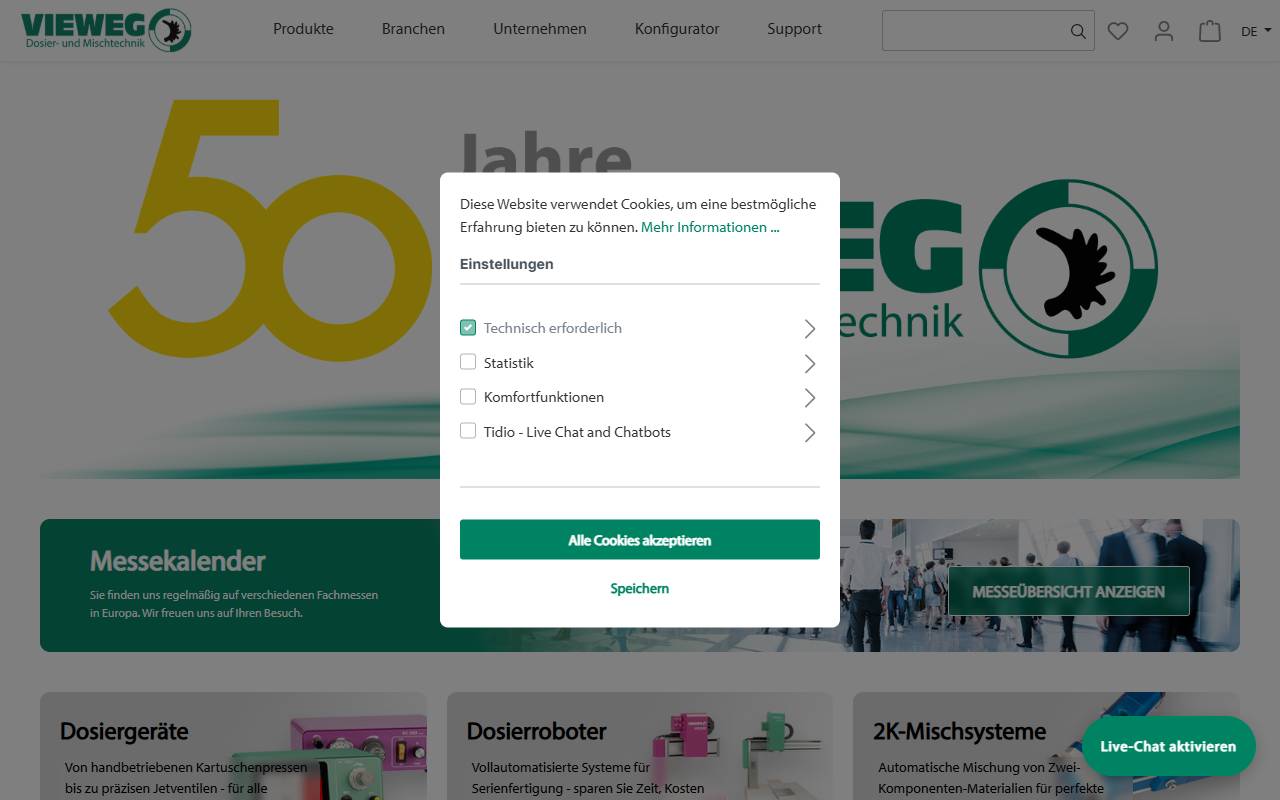Open the Branchen menu

pyautogui.click(x=413, y=29)
